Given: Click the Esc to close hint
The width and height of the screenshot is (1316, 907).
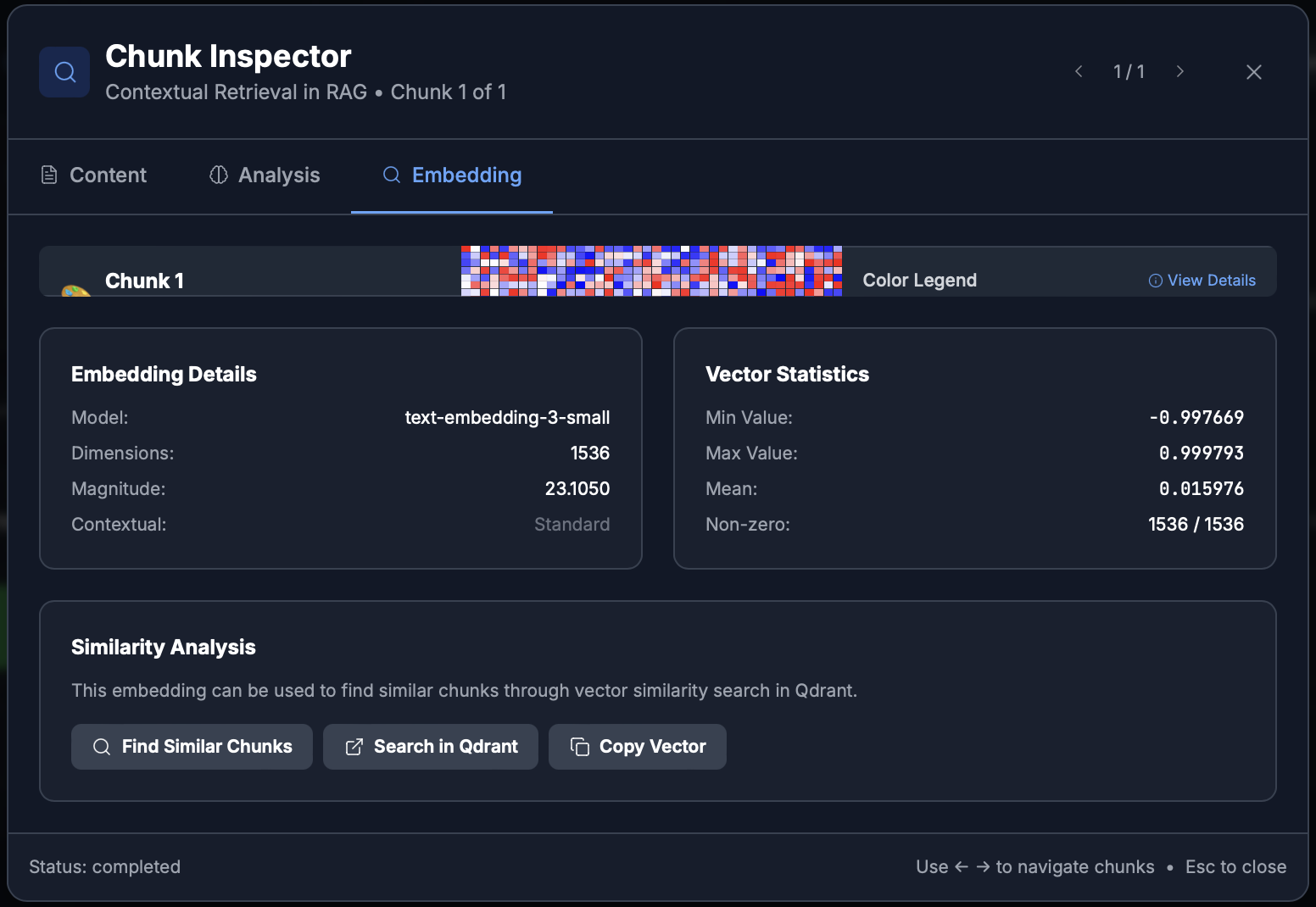Looking at the screenshot, I should click(x=1235, y=866).
